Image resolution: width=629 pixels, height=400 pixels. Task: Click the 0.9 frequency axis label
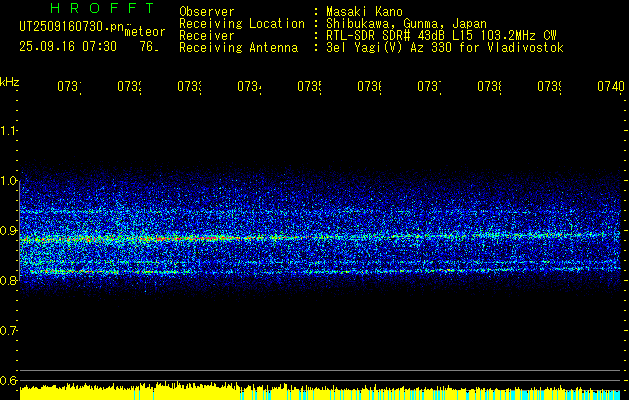(x=8, y=230)
